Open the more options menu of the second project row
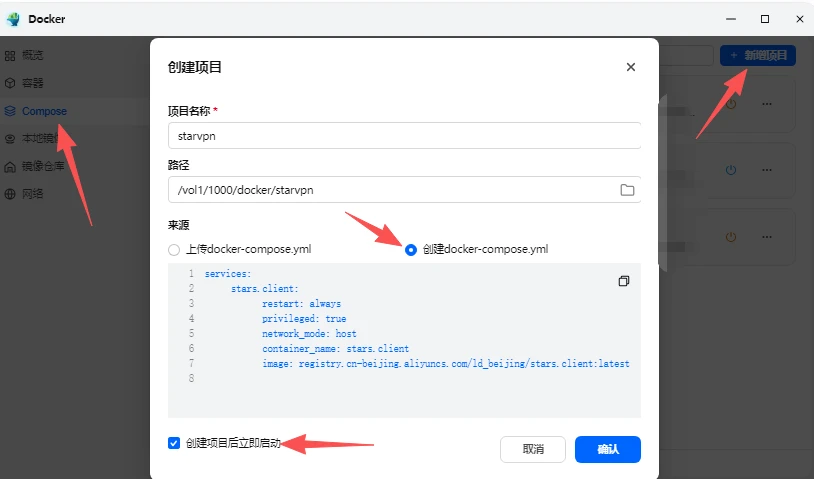Viewport: 814px width, 479px height. coord(767,170)
